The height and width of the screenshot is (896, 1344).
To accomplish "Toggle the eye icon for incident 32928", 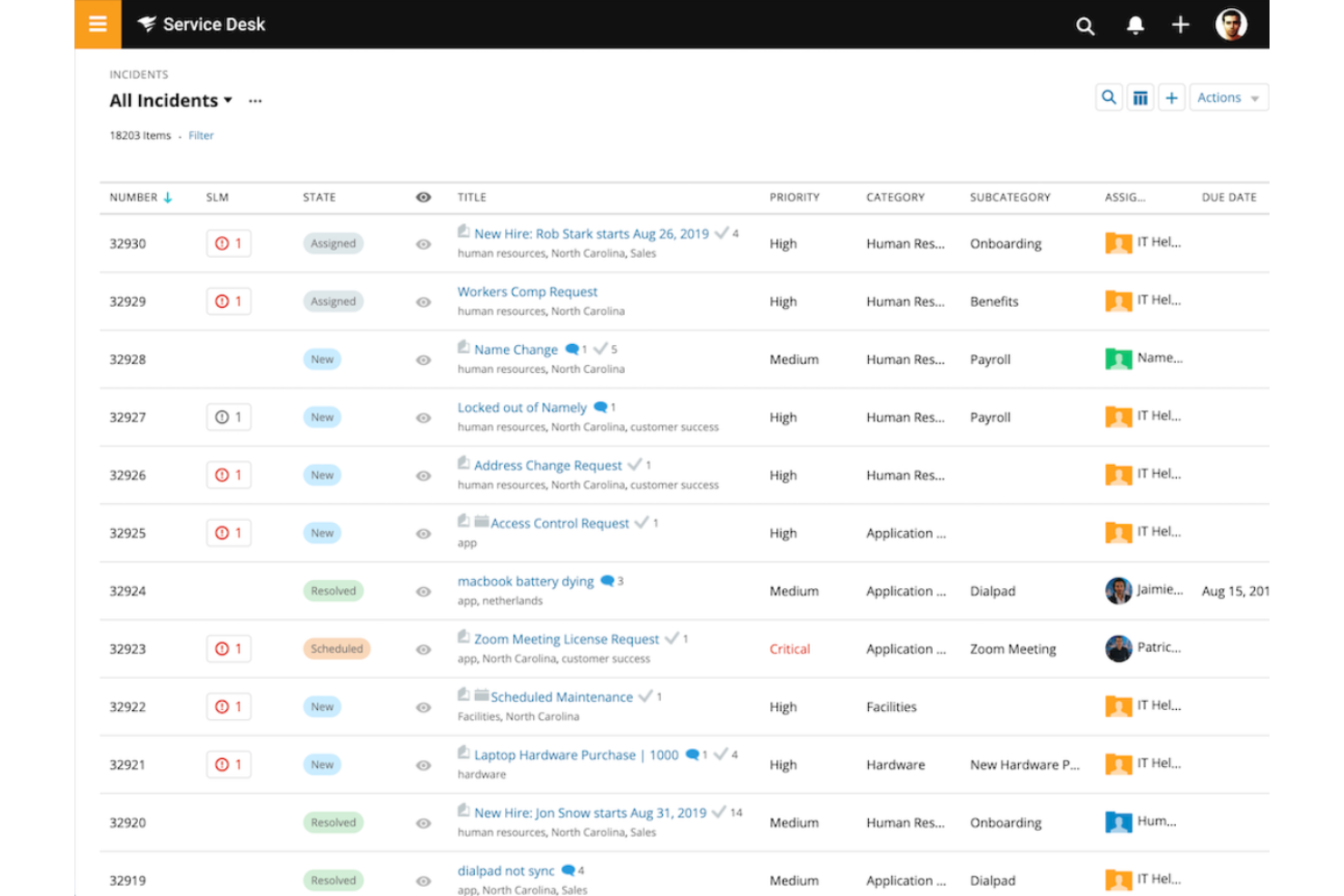I will click(423, 359).
